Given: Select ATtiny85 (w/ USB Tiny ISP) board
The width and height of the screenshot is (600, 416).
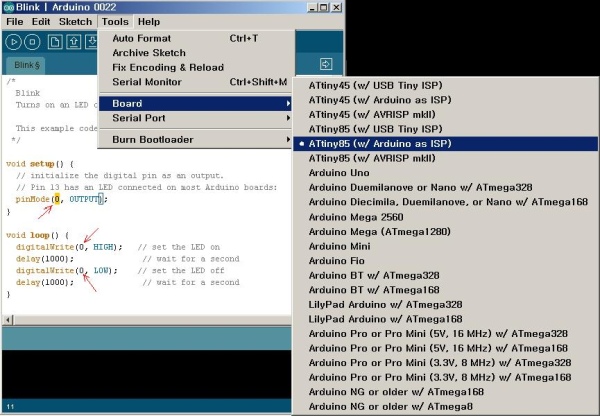Looking at the screenshot, I should pos(445,129).
